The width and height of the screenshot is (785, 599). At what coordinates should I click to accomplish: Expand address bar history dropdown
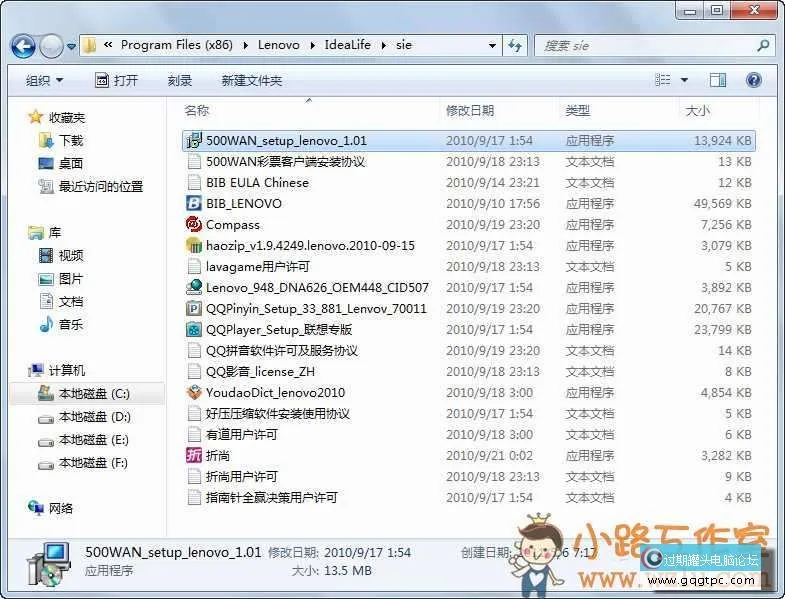pos(492,46)
